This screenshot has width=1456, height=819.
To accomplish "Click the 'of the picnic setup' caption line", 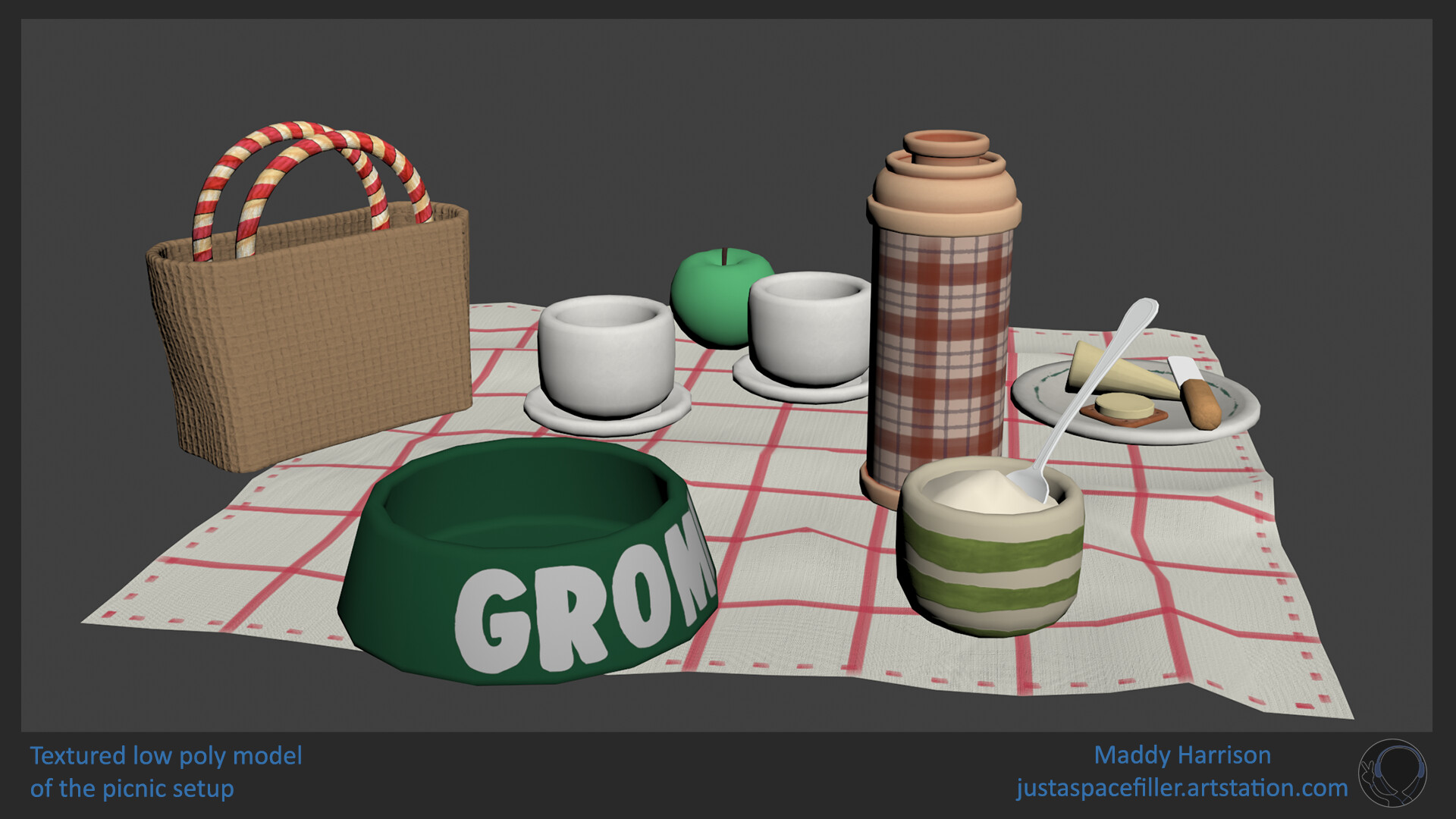I will [x=132, y=789].
